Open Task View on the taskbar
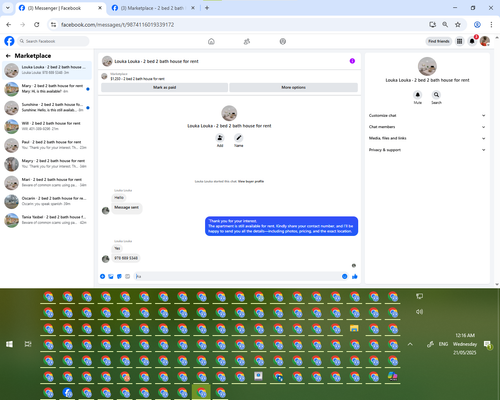Image resolution: width=500 pixels, height=400 pixels. pyautogui.click(x=28, y=344)
